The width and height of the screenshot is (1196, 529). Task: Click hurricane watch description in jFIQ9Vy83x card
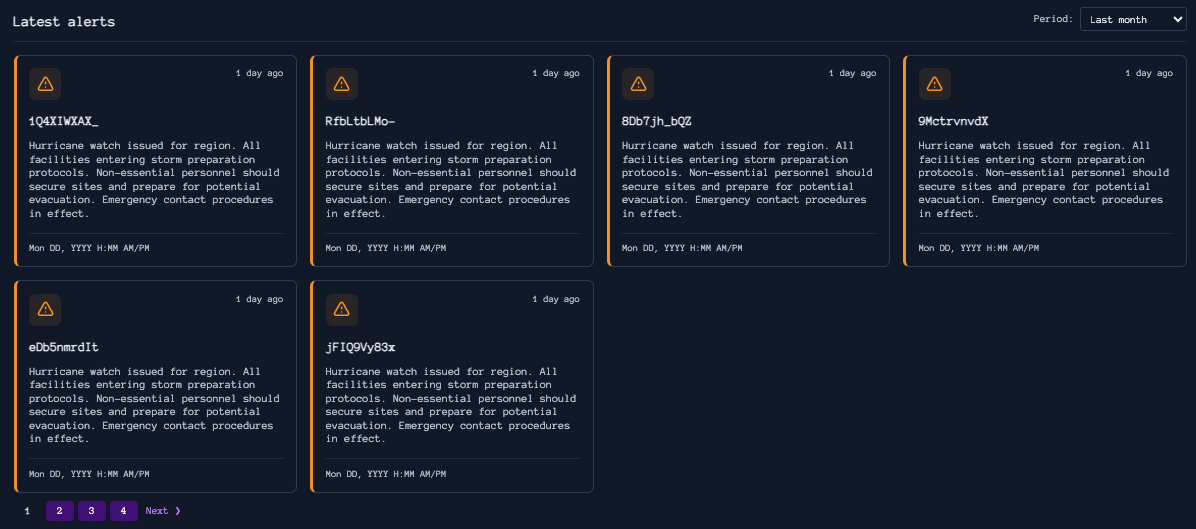tap(452, 405)
